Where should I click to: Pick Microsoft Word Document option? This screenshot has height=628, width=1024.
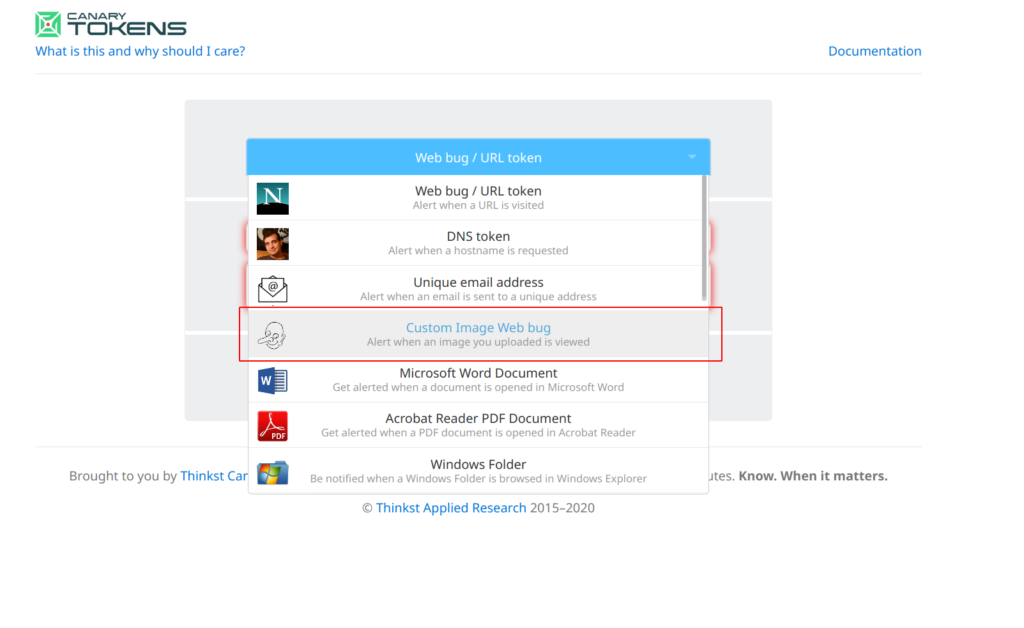click(478, 379)
